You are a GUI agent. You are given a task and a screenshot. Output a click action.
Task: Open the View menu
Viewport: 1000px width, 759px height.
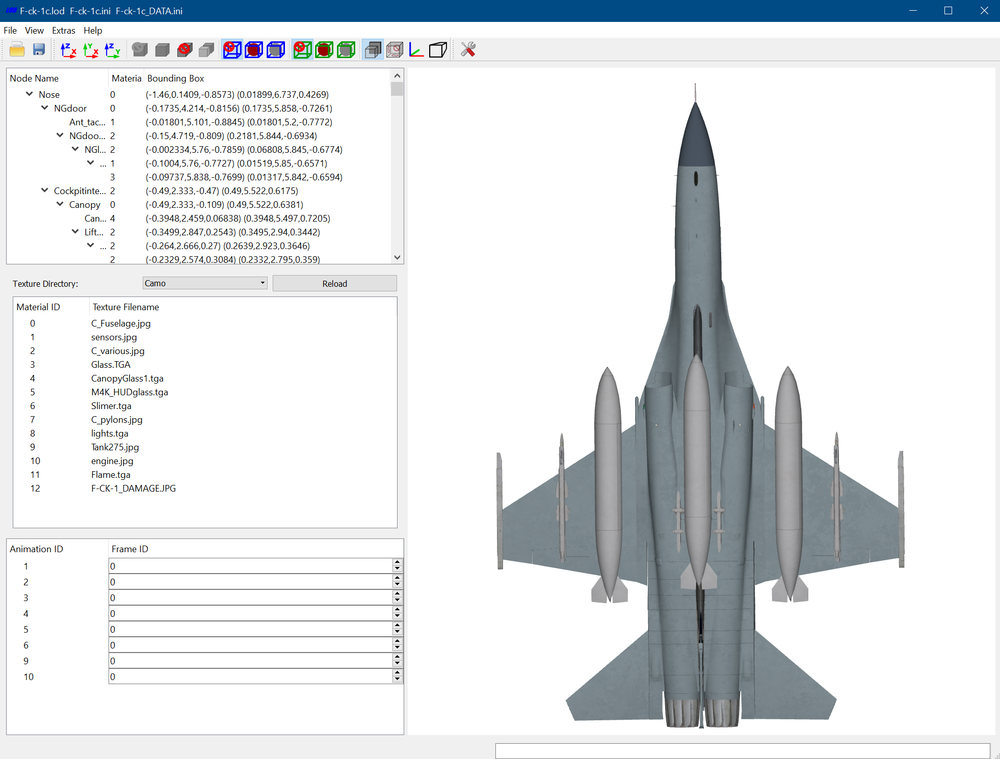coord(34,30)
